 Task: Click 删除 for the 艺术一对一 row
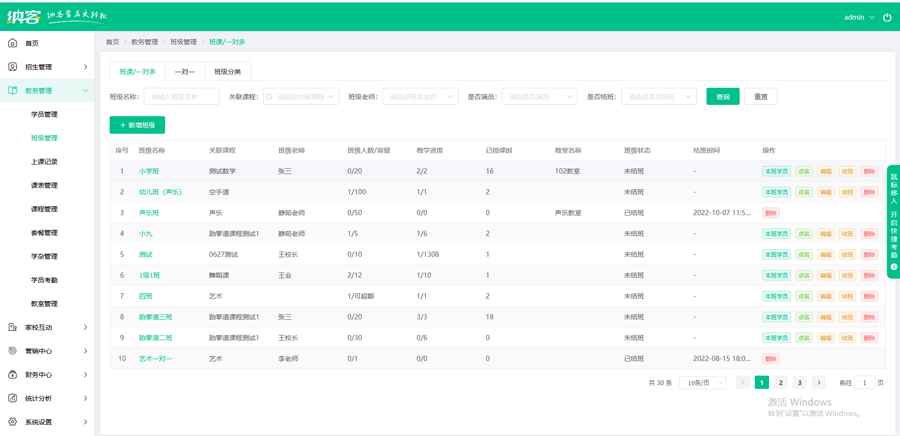770,359
